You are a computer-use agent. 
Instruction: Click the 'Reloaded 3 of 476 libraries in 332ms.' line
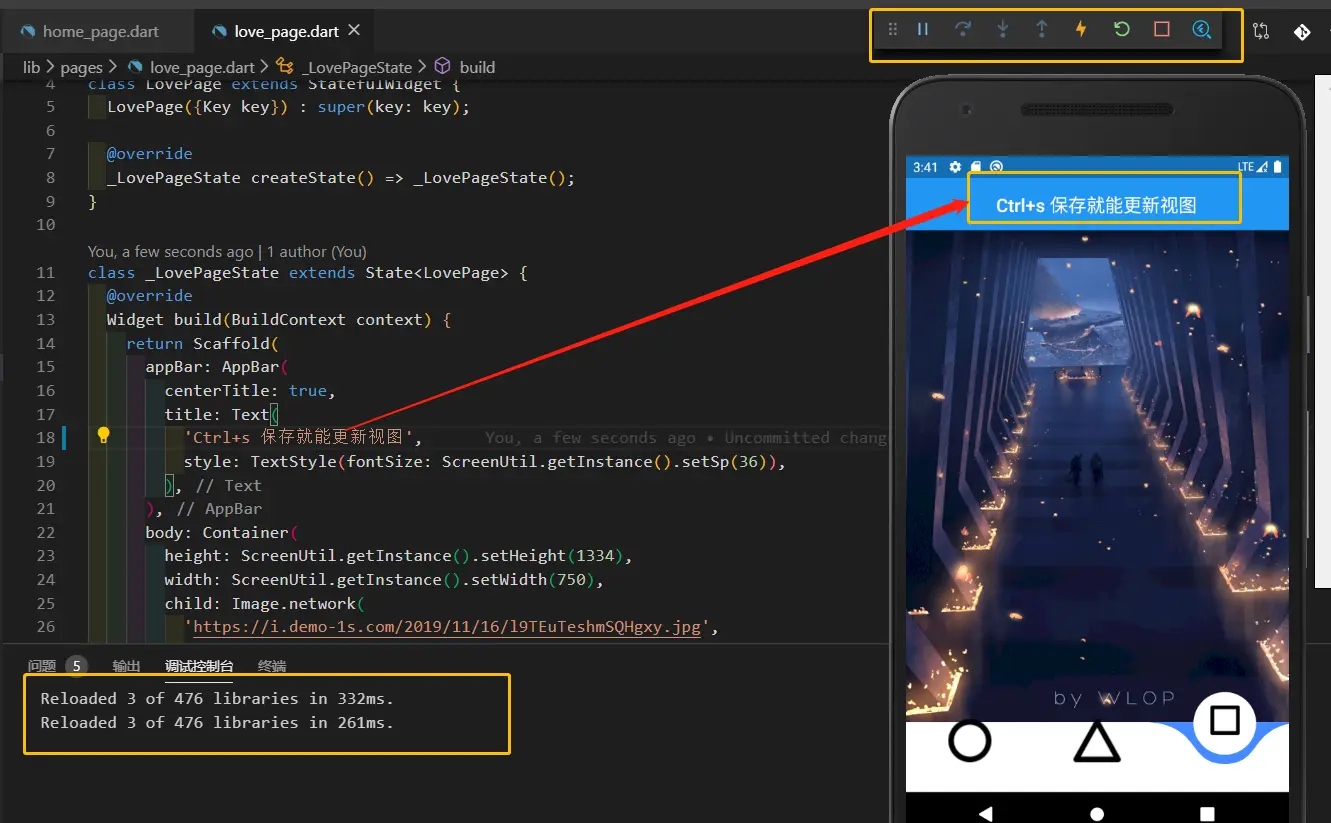[x=217, y=698]
